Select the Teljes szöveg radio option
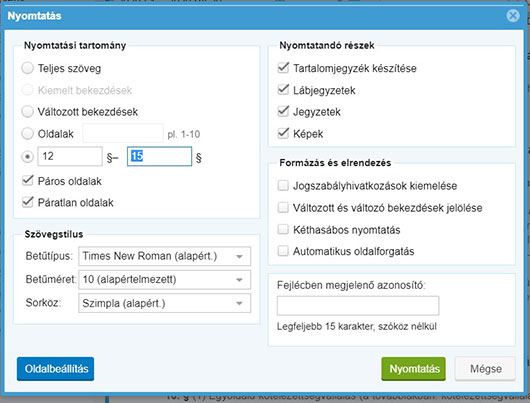Viewport: 530px width, 403px height. coord(28,68)
